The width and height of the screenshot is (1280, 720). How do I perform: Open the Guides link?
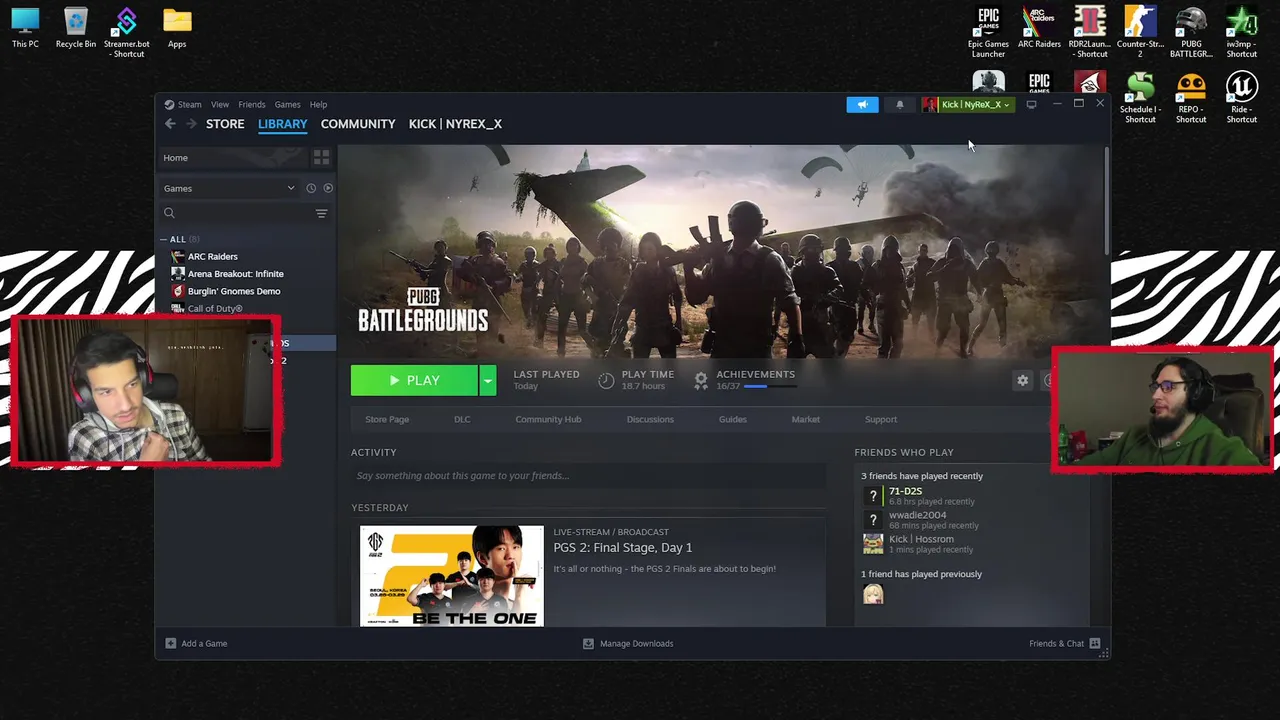733,419
